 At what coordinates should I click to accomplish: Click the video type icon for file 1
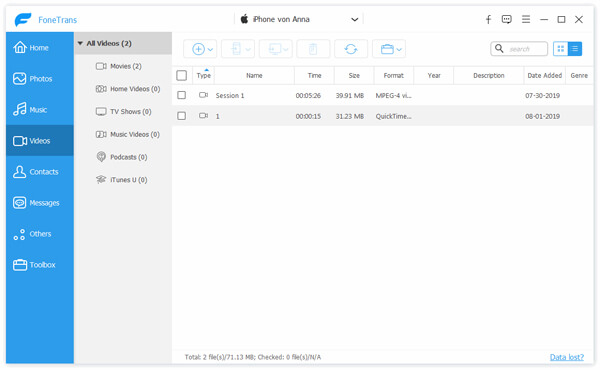click(203, 116)
